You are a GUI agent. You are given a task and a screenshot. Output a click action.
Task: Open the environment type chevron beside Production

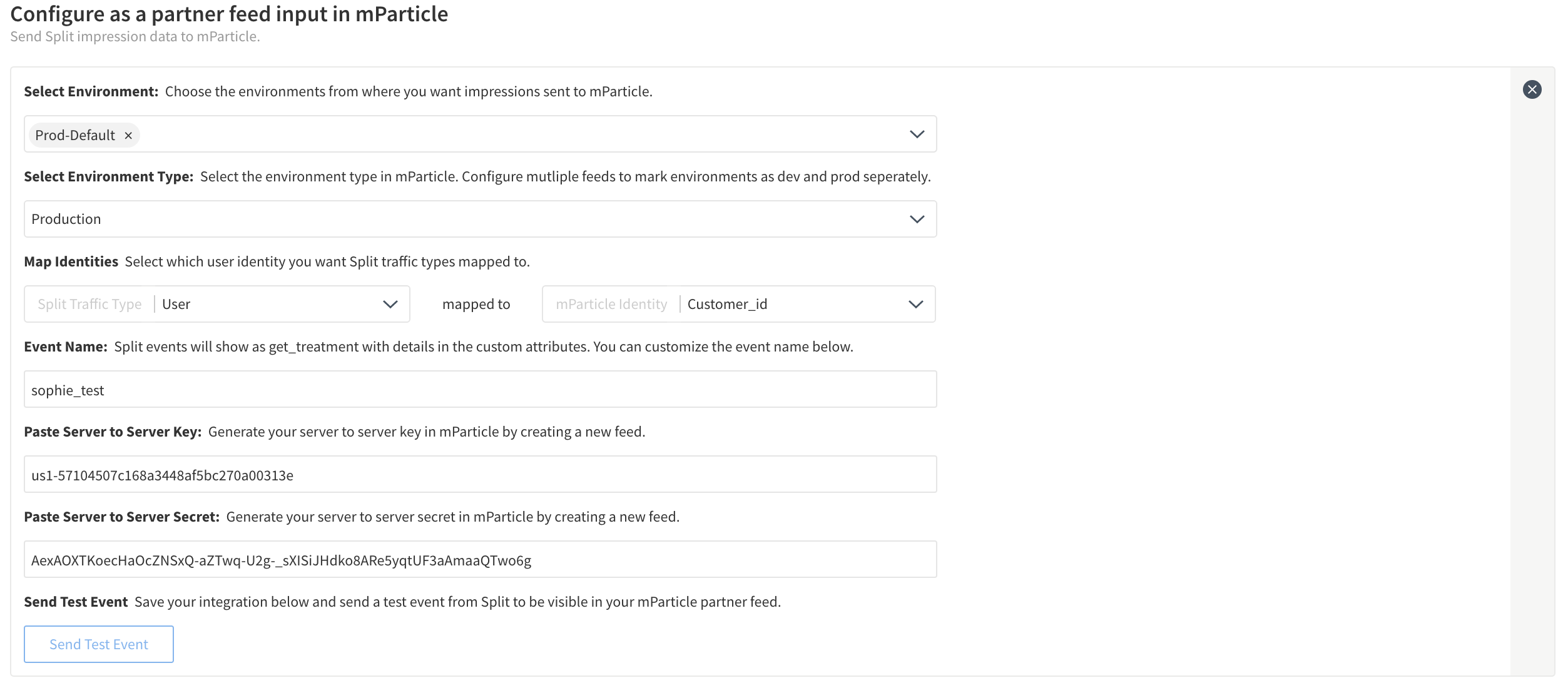[x=917, y=220]
